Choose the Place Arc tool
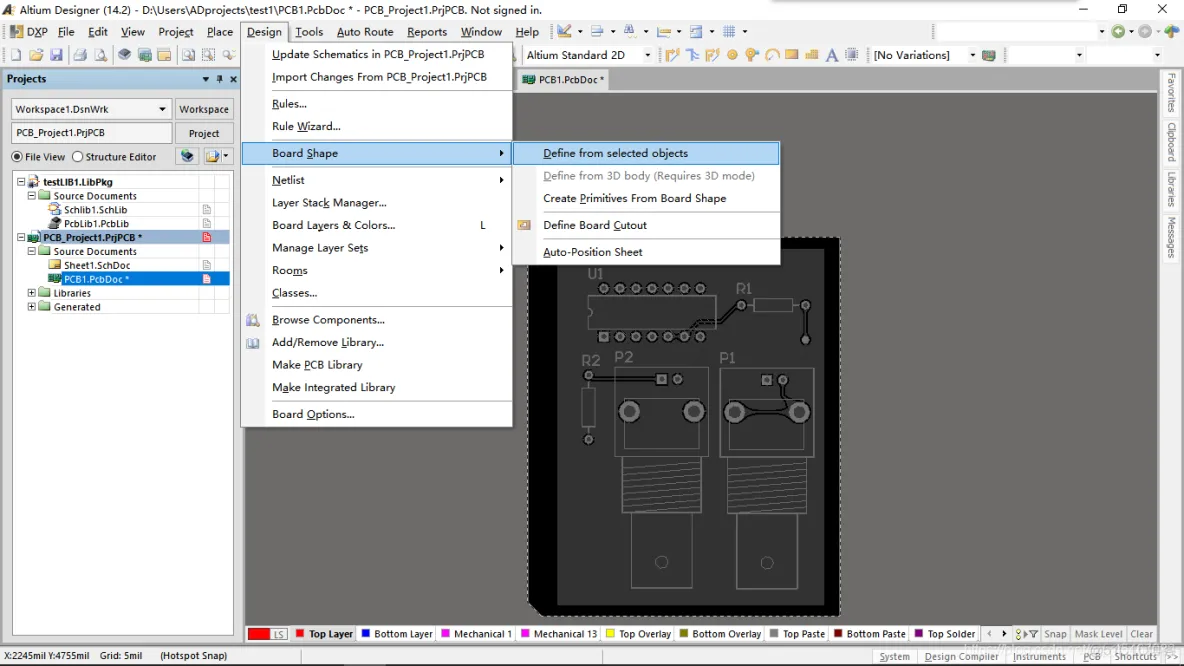The width and height of the screenshot is (1184, 666). [772, 55]
